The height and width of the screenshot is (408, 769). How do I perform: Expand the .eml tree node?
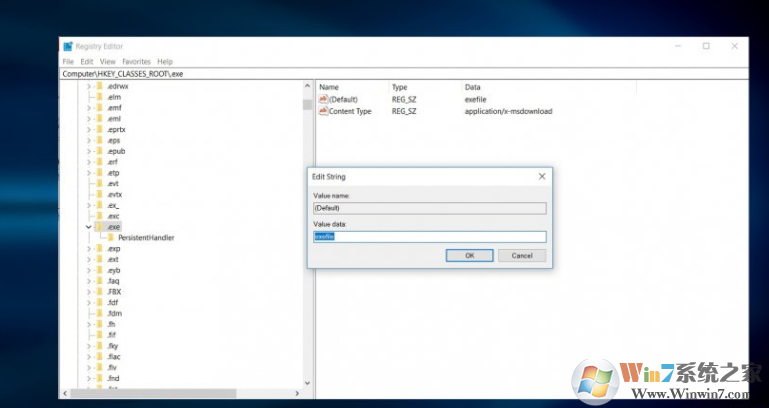(88, 119)
